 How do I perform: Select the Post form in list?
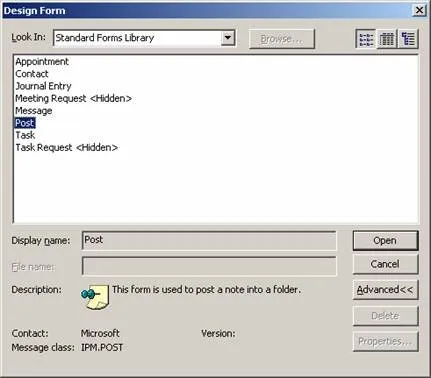pyautogui.click(x=25, y=123)
